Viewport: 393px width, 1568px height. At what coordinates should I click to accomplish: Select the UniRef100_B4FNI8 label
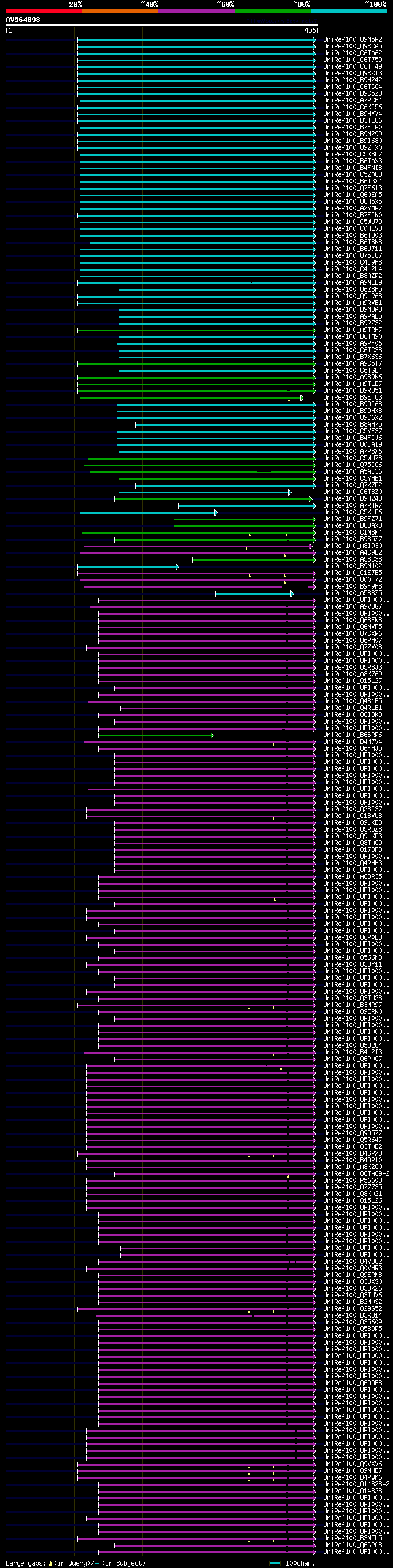352,168
